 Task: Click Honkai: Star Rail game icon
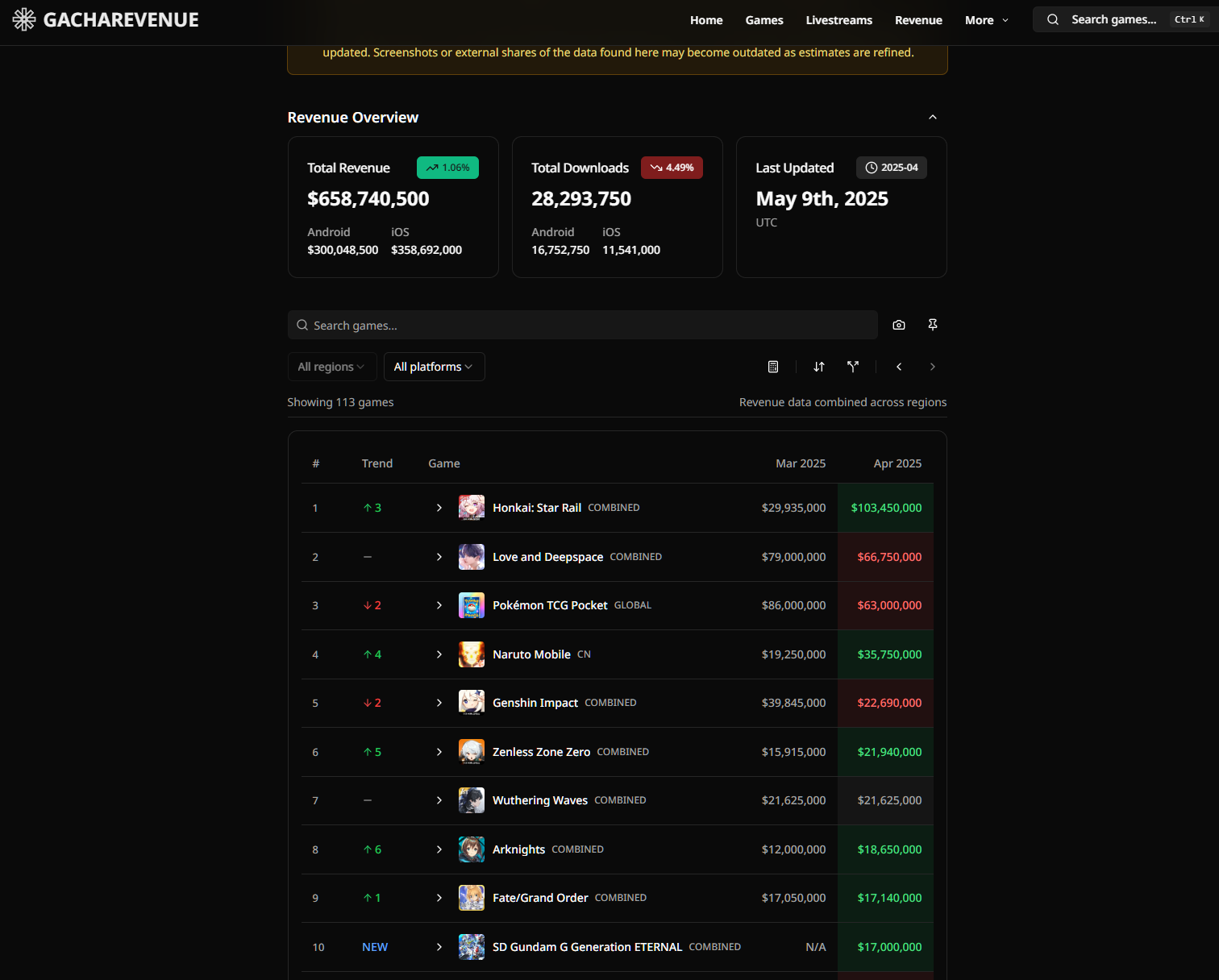click(472, 508)
